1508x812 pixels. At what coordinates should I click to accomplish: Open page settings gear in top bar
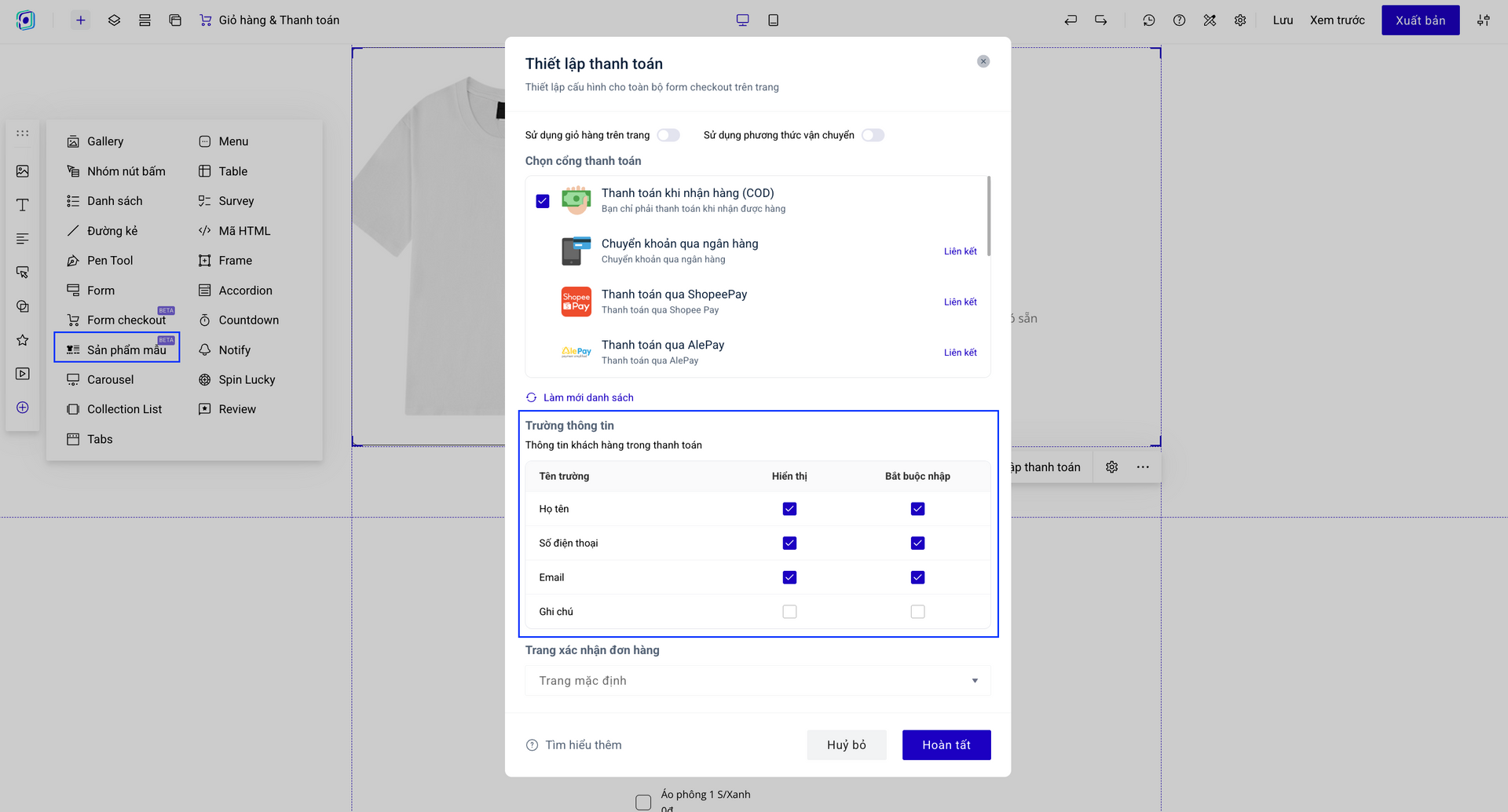point(1240,20)
